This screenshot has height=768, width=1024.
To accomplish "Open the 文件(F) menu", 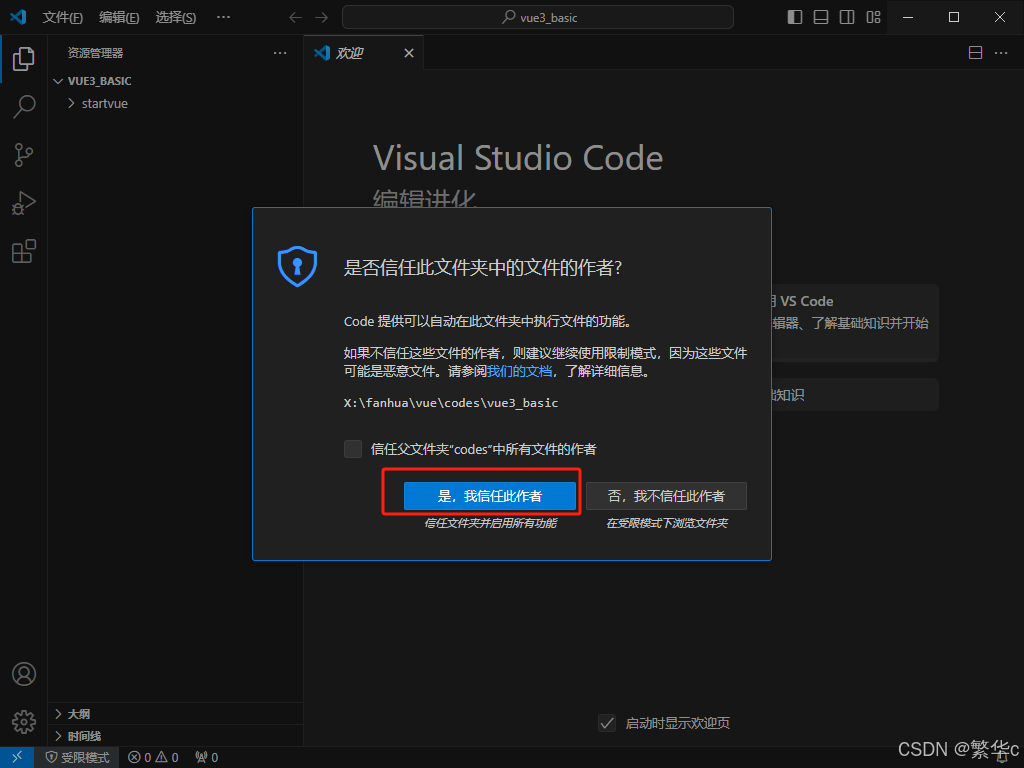I will click(63, 18).
